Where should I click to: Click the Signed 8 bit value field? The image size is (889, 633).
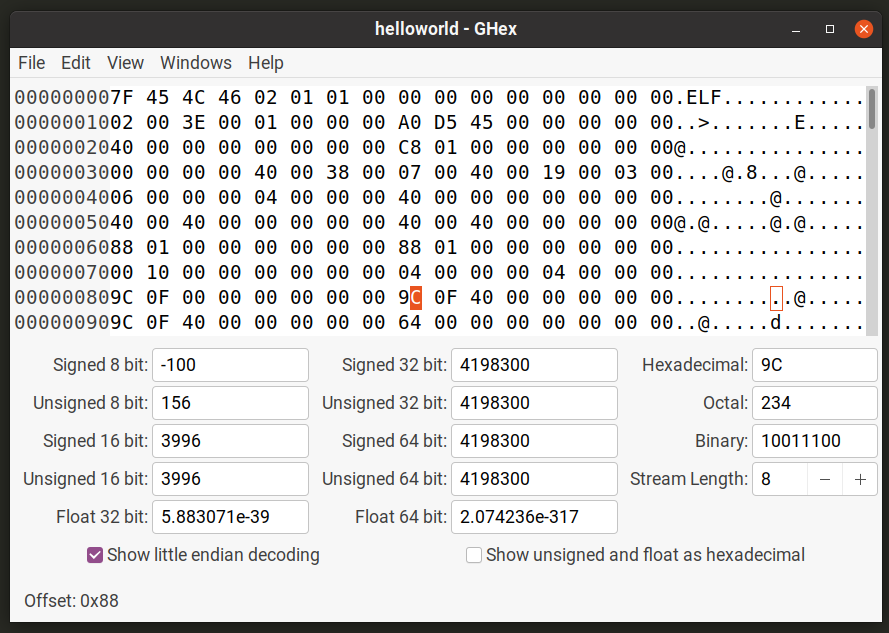coord(229,365)
